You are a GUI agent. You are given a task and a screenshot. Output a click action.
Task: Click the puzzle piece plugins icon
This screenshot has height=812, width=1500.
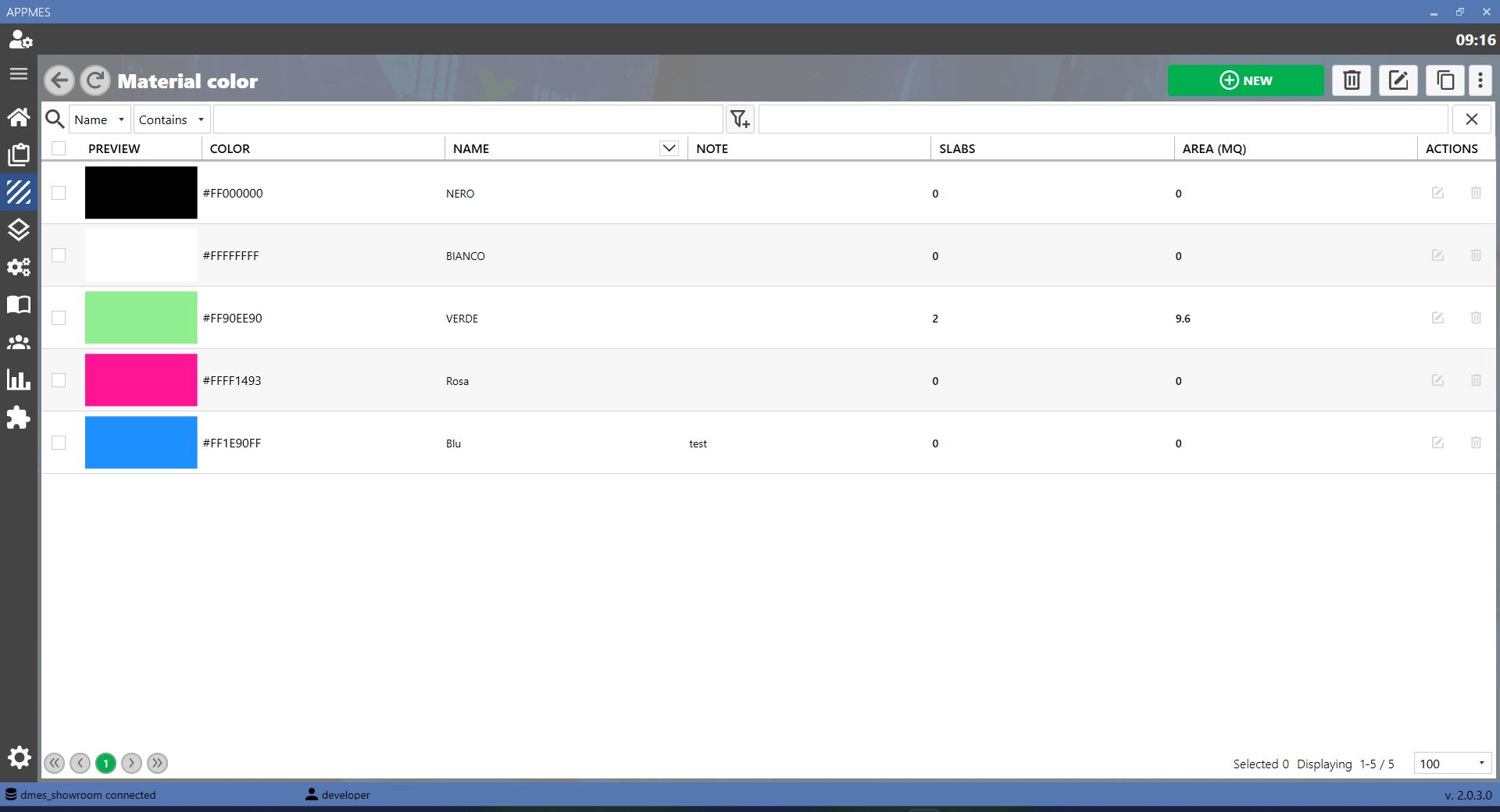(19, 418)
